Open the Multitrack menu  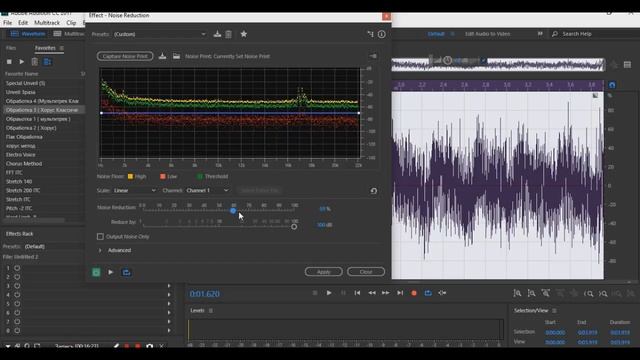[x=47, y=23]
